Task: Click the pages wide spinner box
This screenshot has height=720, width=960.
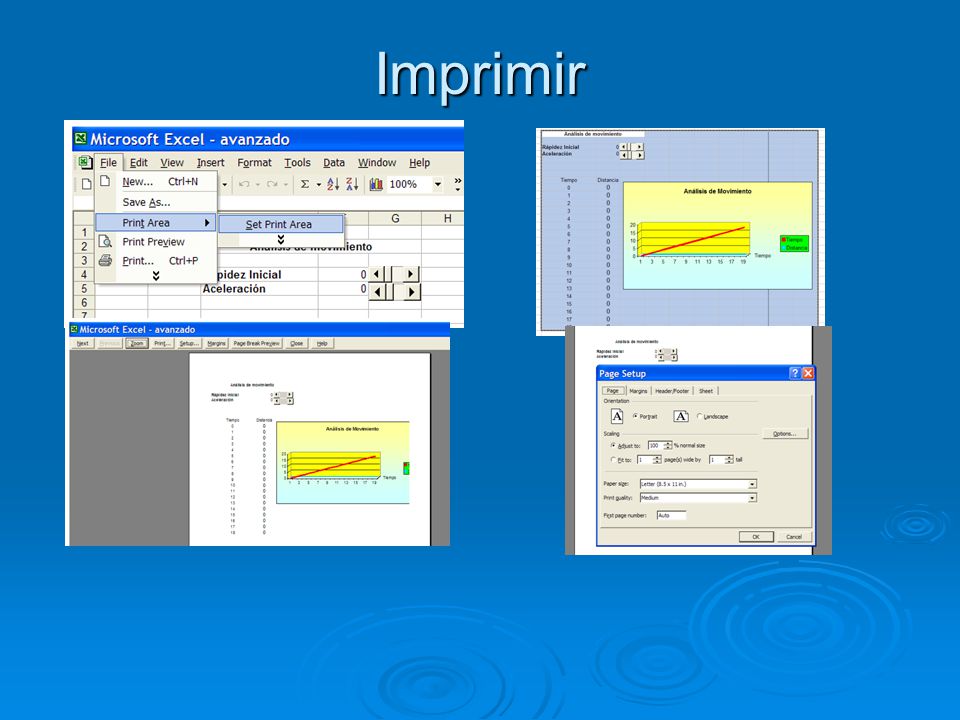Action: [x=649, y=459]
